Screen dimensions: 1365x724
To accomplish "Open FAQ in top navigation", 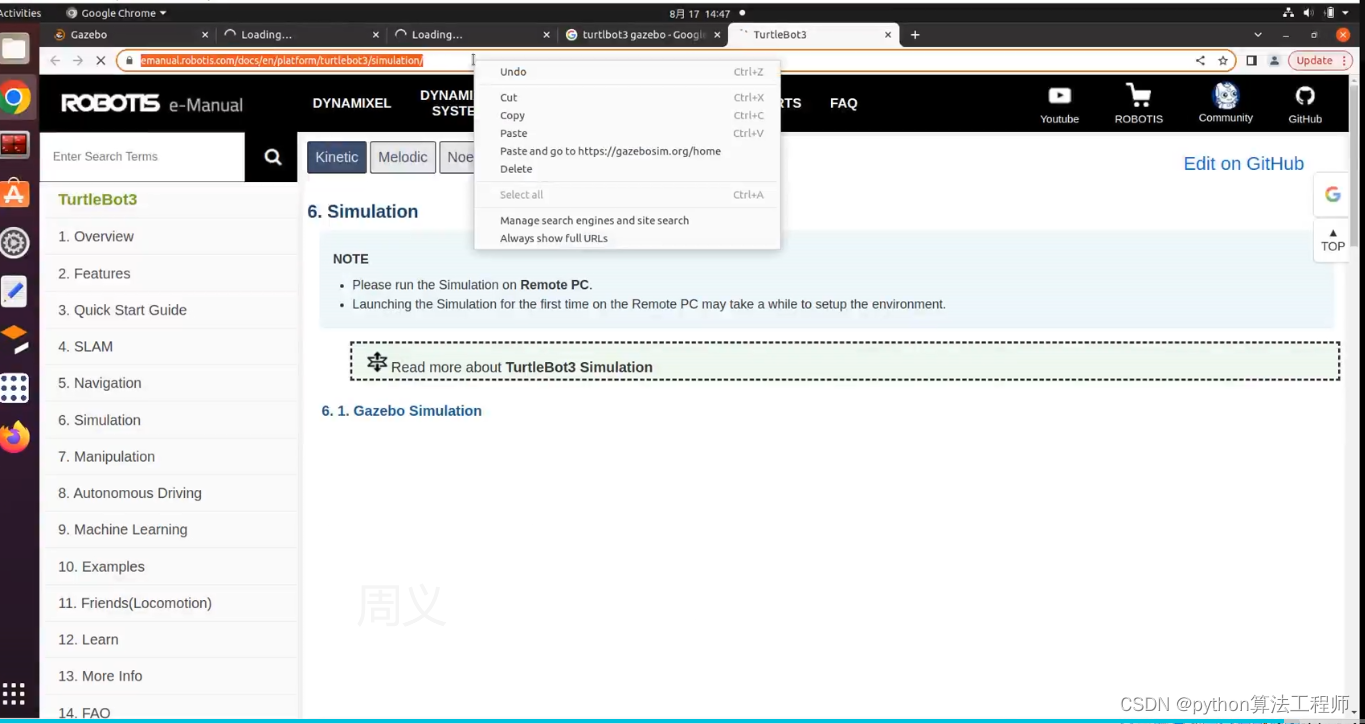I will pos(844,103).
